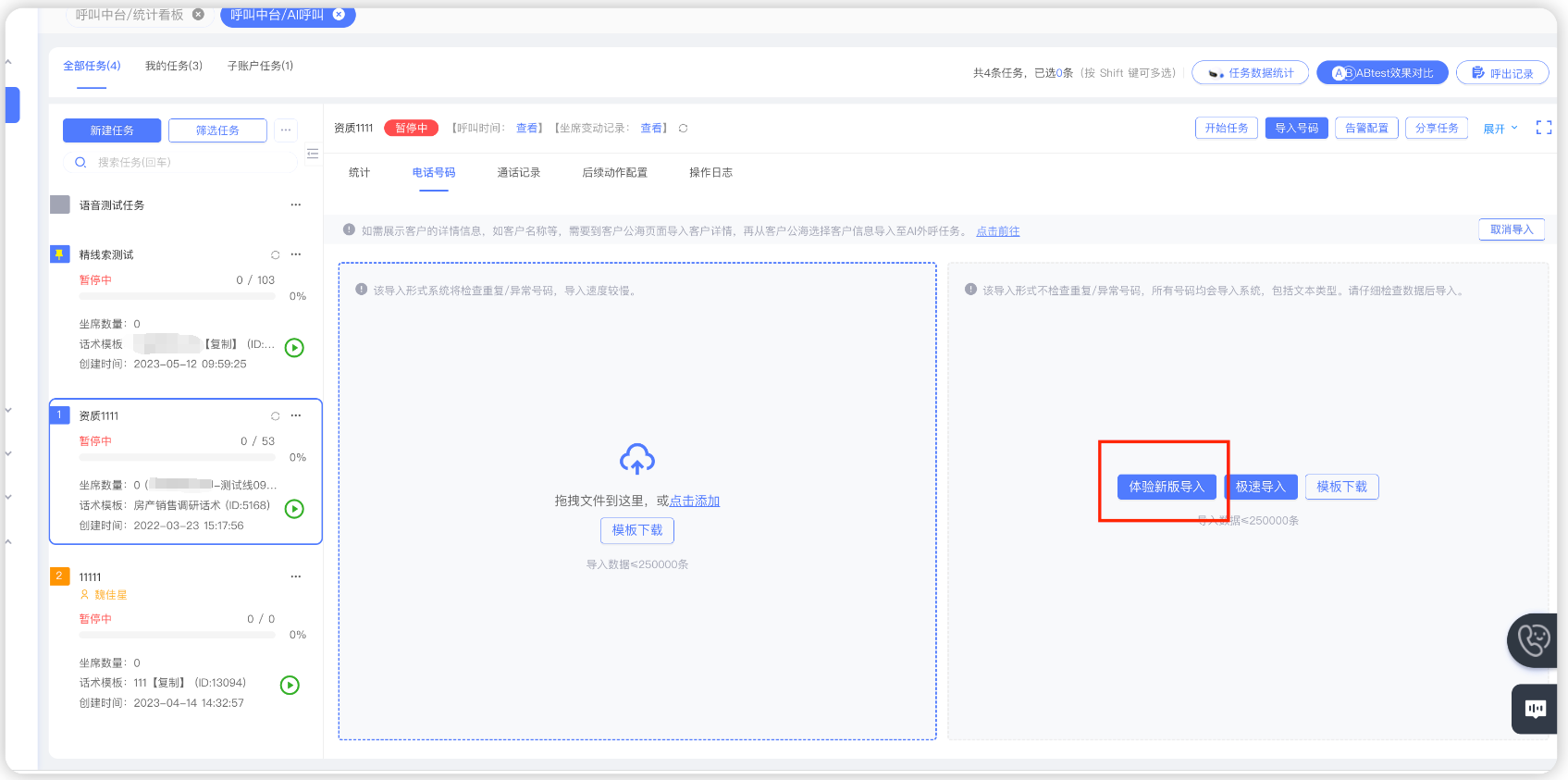
Task: Refresh the task header status icon
Action: (683, 129)
